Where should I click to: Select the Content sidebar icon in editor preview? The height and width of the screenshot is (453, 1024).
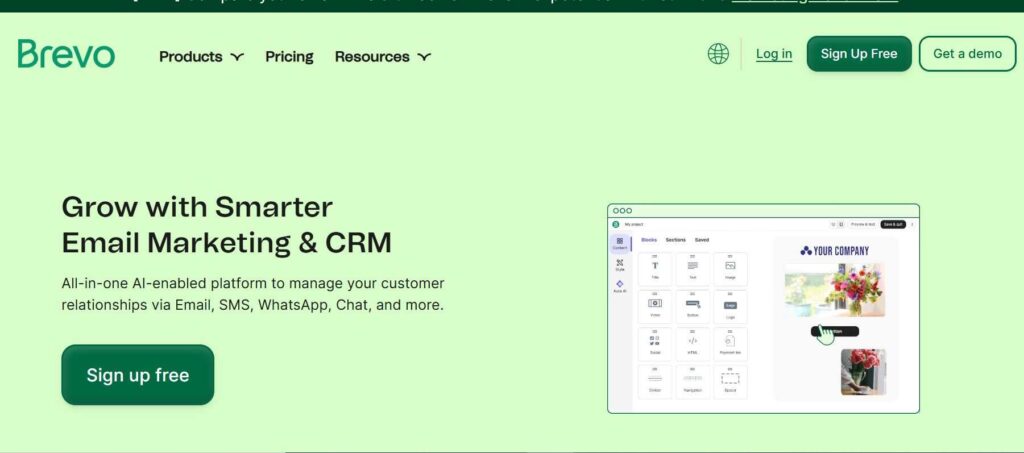[x=620, y=243]
